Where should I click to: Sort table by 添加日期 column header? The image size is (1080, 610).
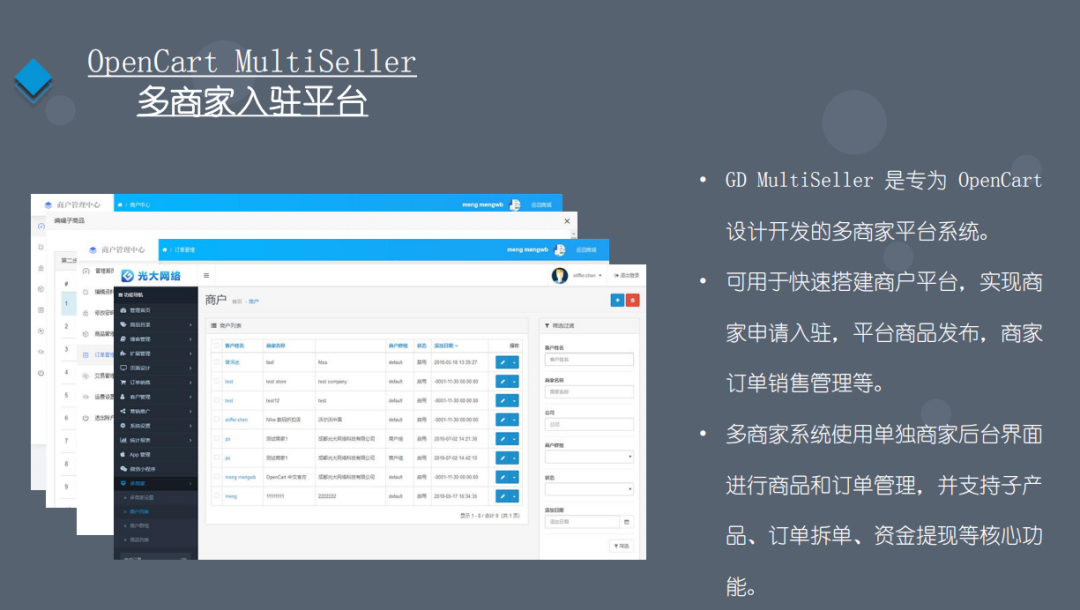coord(446,346)
